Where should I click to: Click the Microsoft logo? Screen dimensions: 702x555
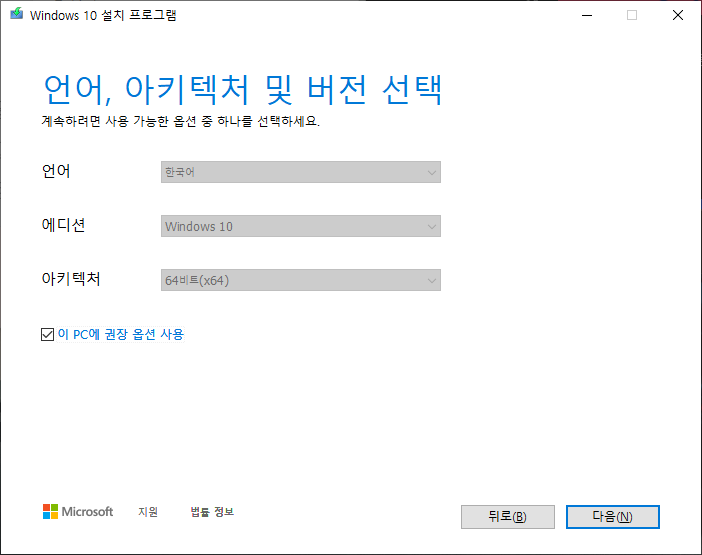(x=78, y=512)
